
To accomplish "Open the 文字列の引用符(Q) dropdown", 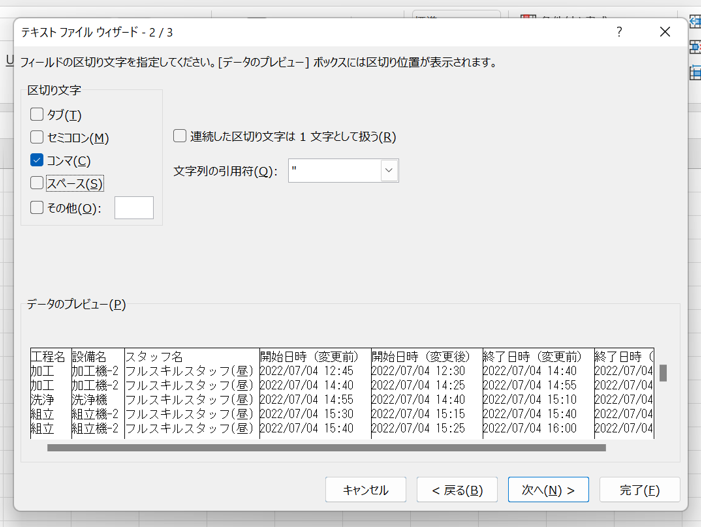I will pos(389,170).
